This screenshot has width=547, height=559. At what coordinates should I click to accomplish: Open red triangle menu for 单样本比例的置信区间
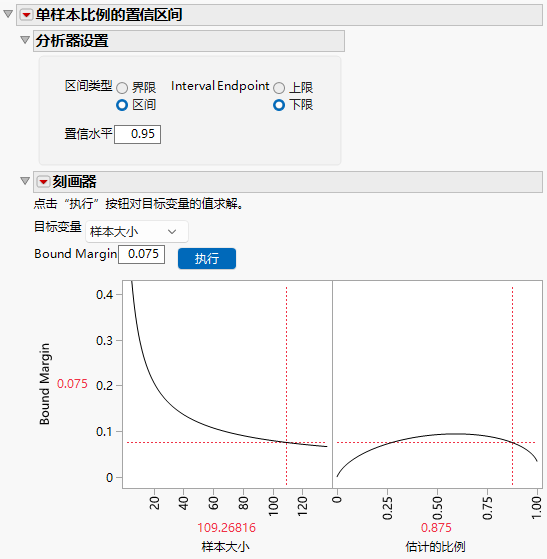coord(26,15)
